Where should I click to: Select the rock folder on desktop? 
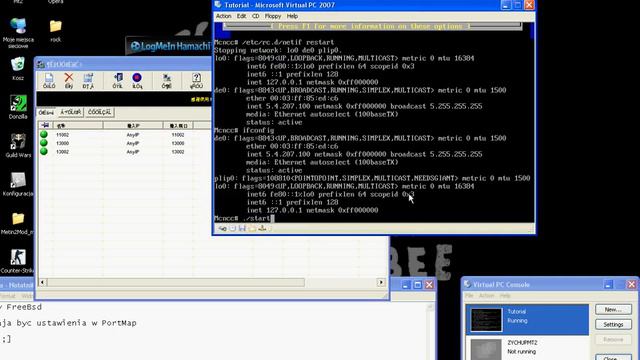coord(56,31)
